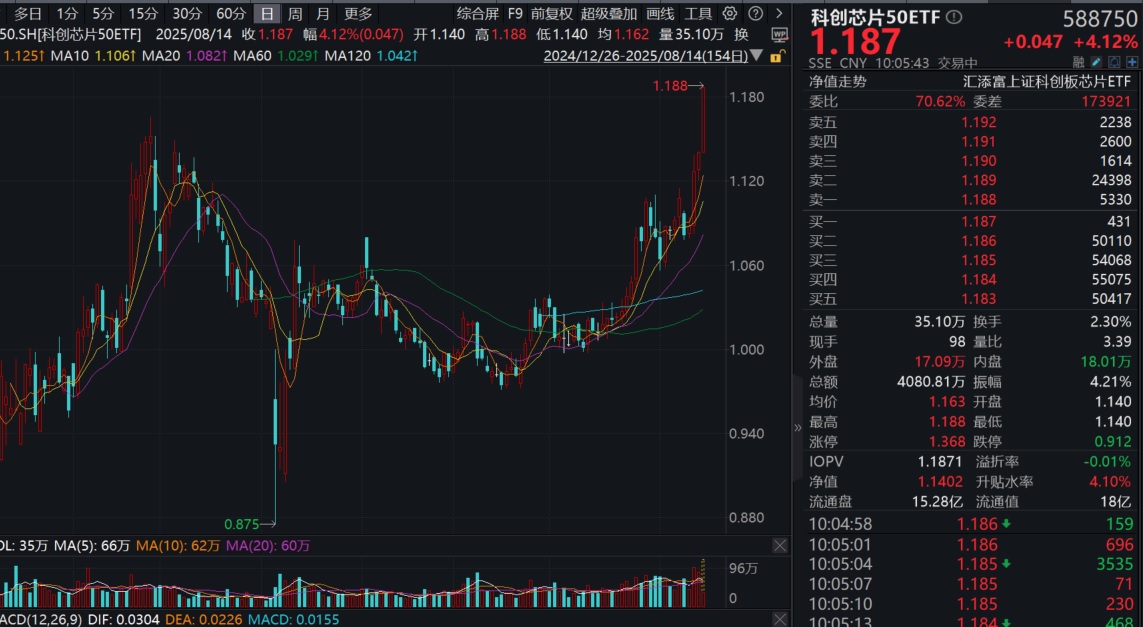Toggle the orange padlock beside the date range
The width and height of the screenshot is (1143, 627).
(x=777, y=57)
